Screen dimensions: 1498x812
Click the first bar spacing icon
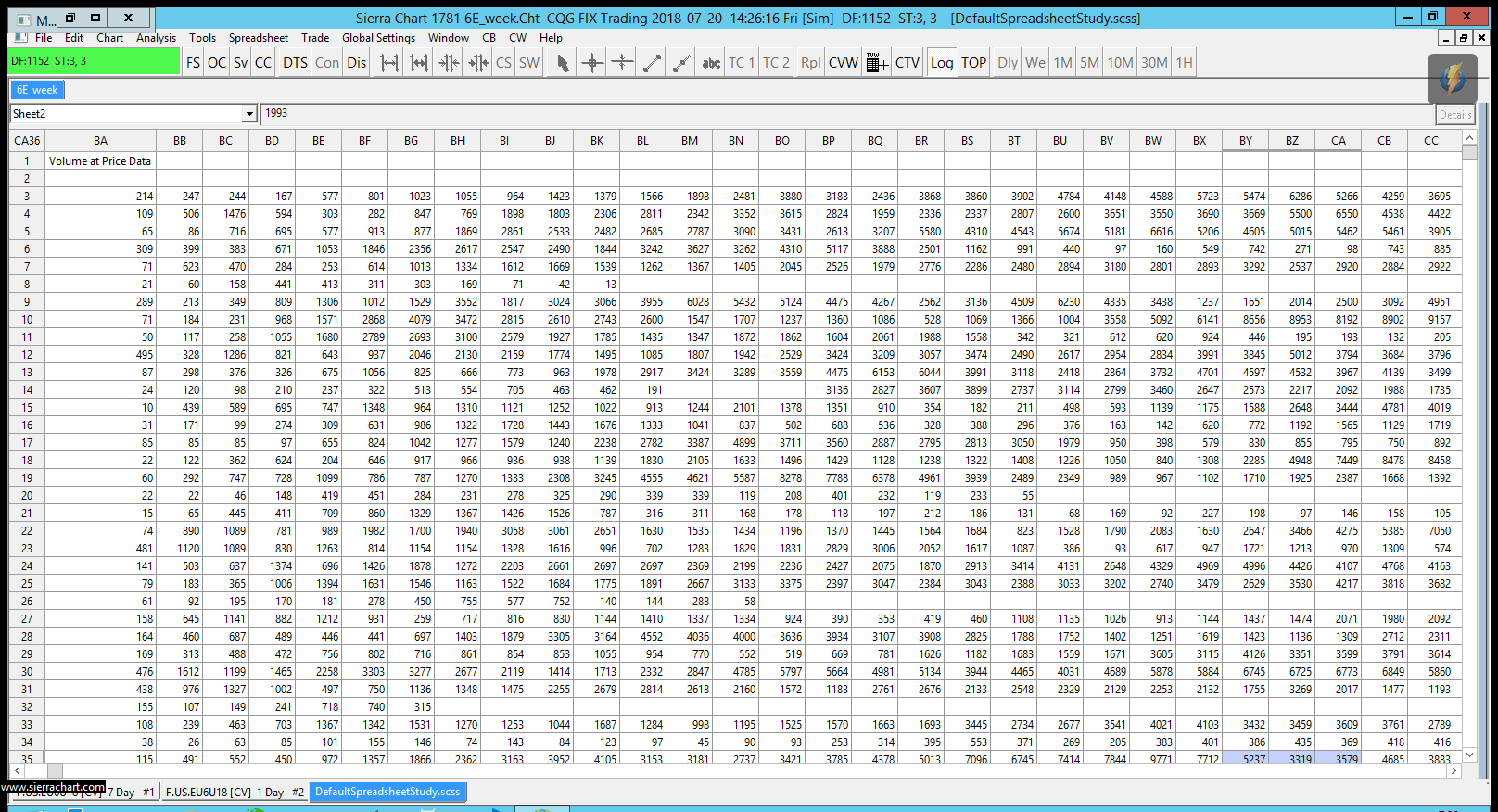(x=390, y=63)
